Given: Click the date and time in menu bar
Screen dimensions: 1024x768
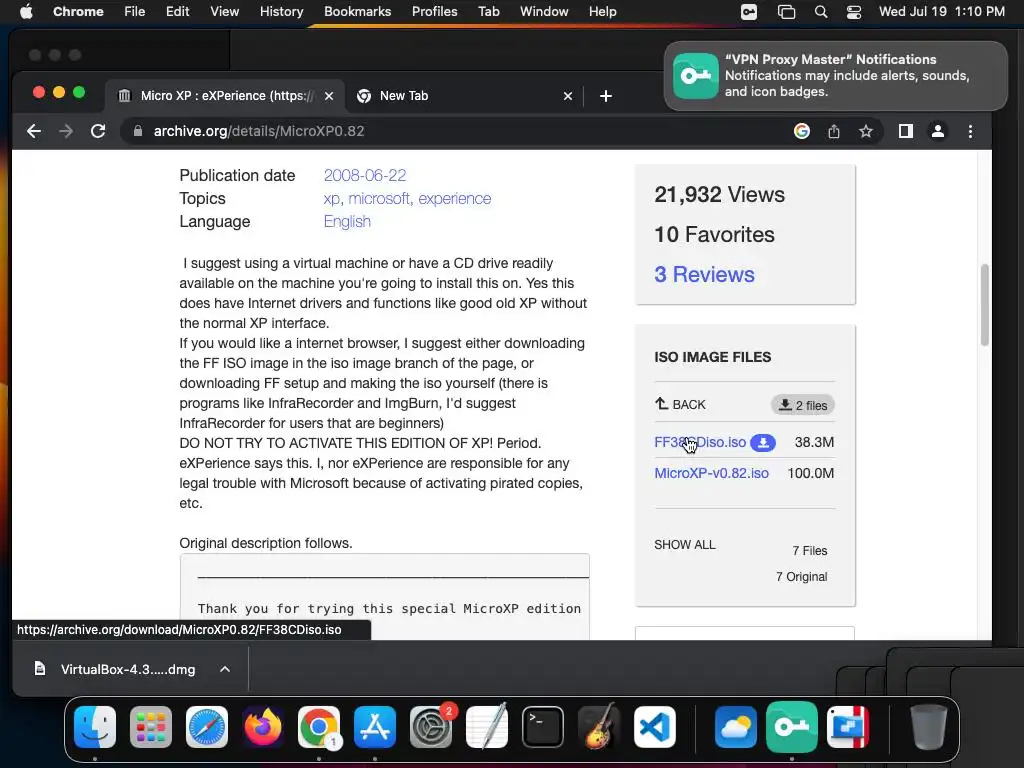Looking at the screenshot, I should (941, 12).
